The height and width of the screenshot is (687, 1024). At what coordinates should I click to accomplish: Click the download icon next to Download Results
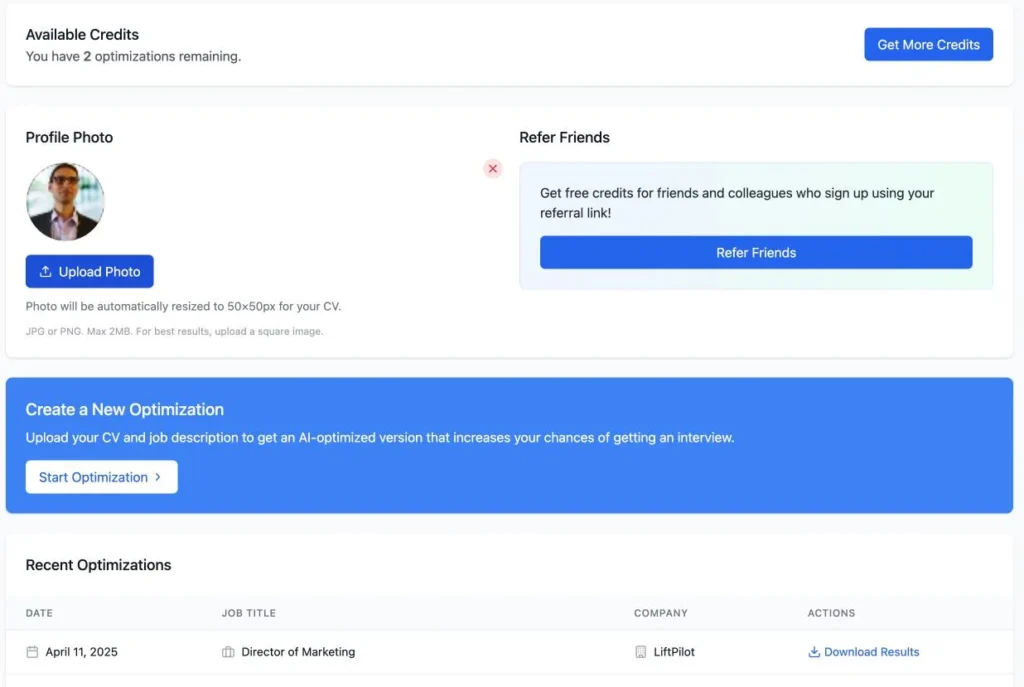pos(814,651)
